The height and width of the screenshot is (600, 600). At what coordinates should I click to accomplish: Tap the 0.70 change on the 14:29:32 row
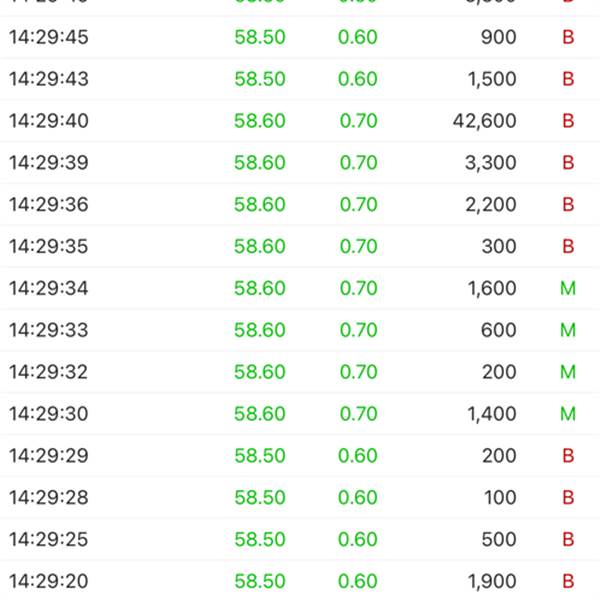click(358, 372)
